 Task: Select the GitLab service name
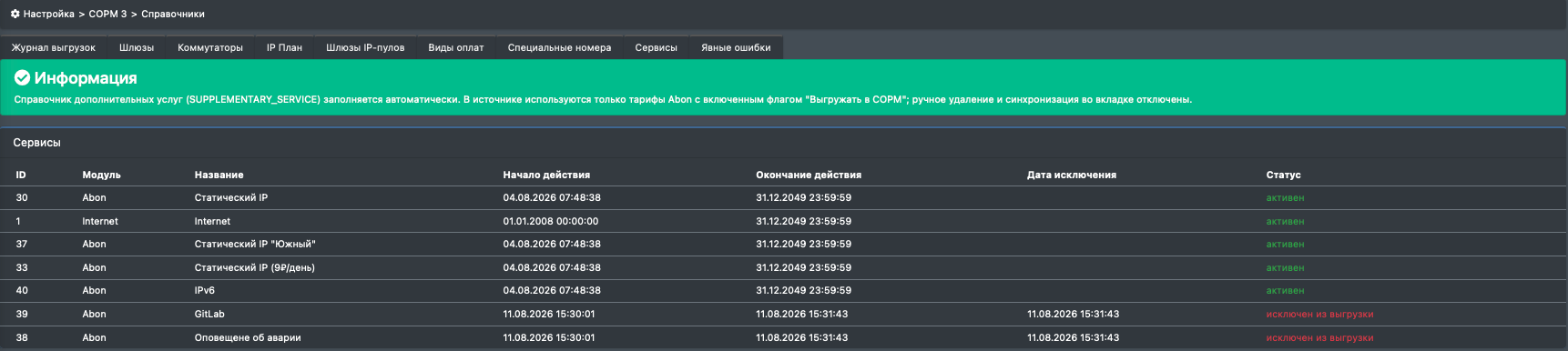[209, 314]
